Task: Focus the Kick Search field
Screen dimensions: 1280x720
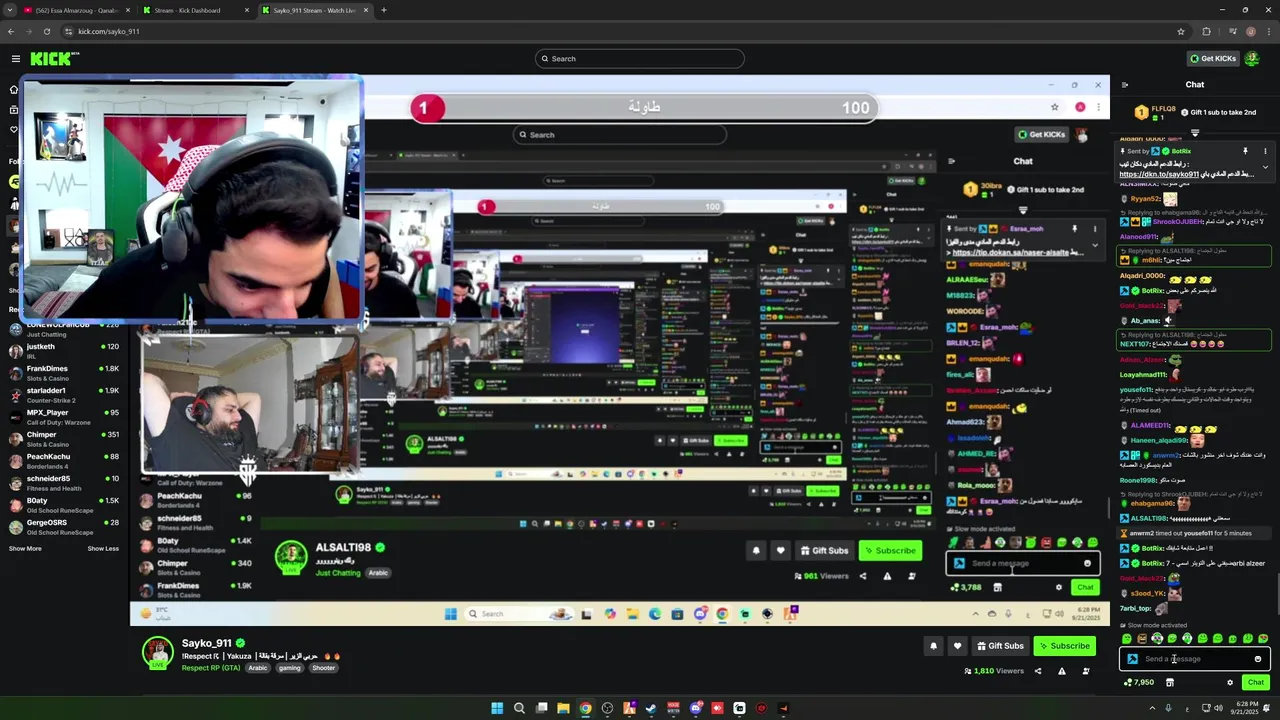Action: point(640,59)
